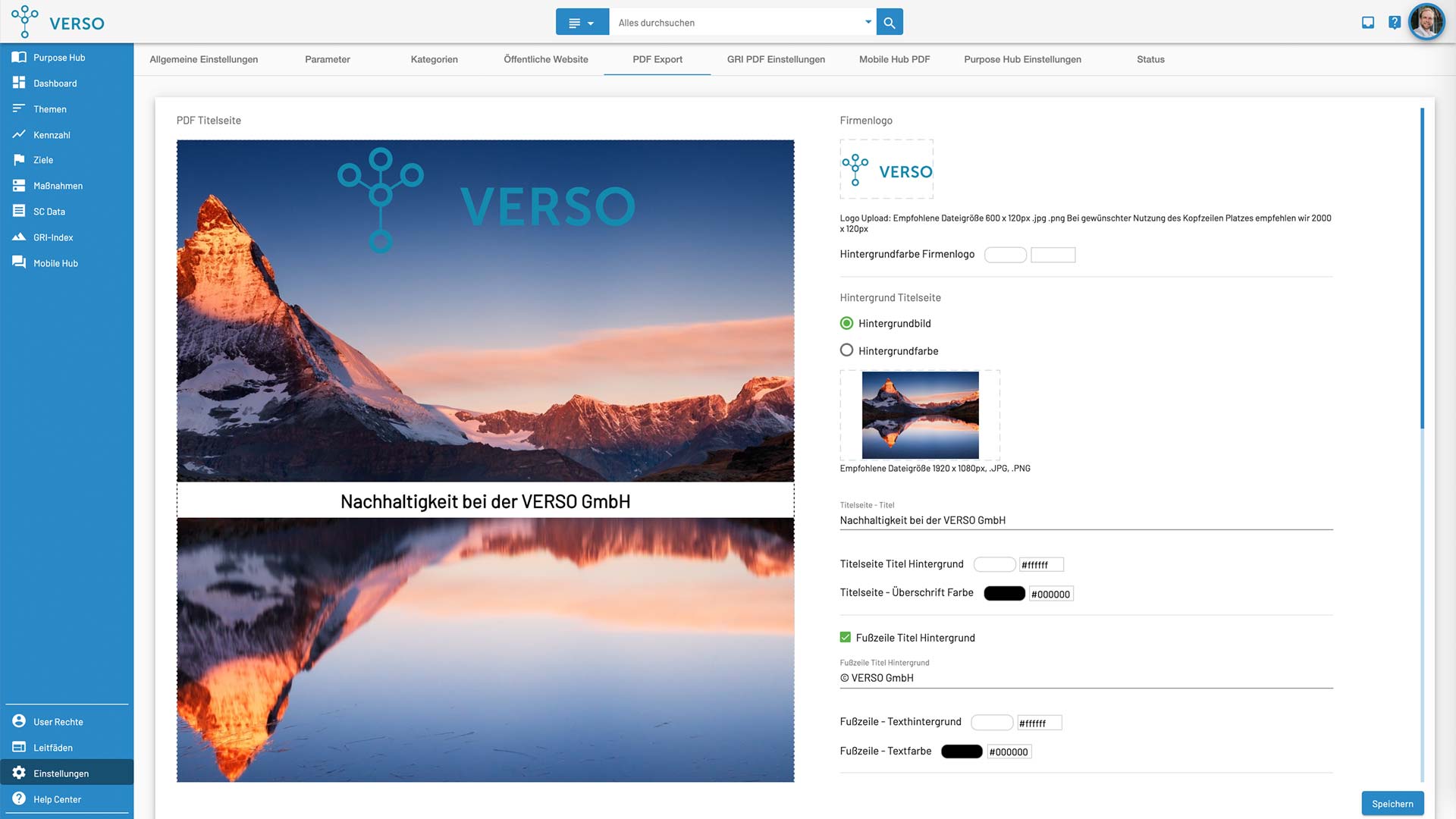Click the inbox icon in header

point(1368,23)
